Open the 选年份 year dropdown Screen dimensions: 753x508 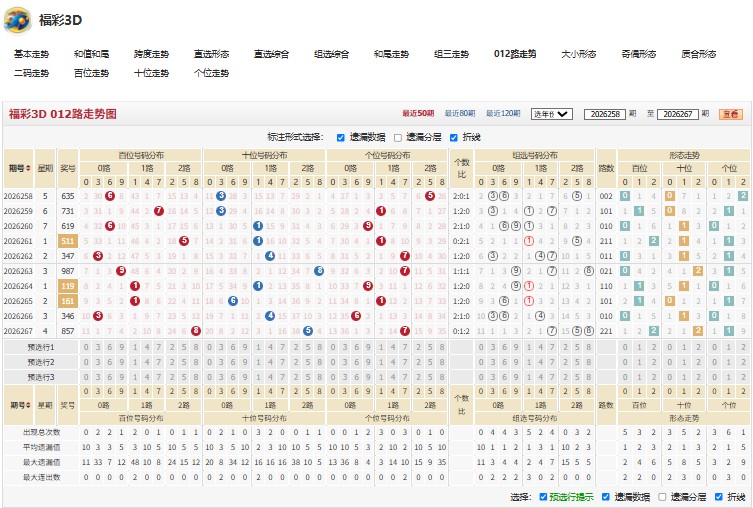(552, 114)
